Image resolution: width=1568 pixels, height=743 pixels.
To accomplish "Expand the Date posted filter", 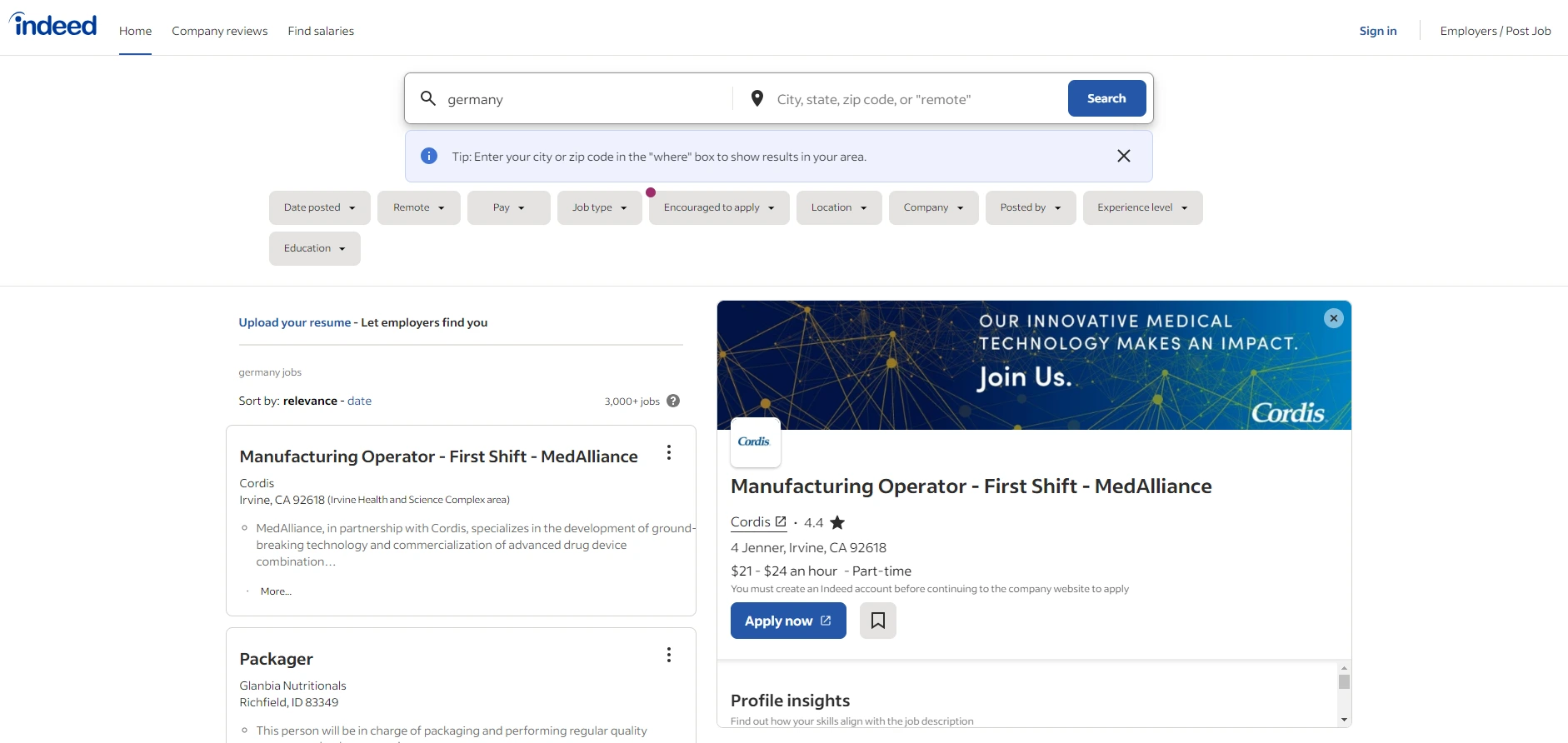I will [320, 207].
